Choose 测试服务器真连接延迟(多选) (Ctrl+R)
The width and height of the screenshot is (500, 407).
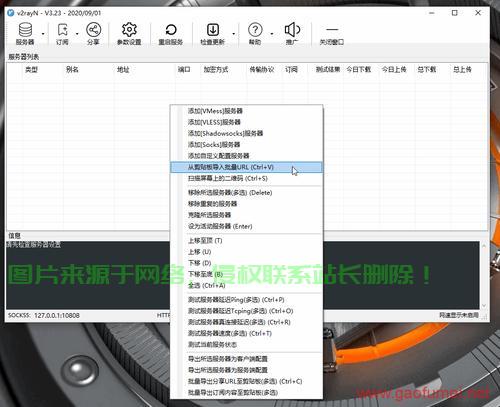tap(246, 322)
